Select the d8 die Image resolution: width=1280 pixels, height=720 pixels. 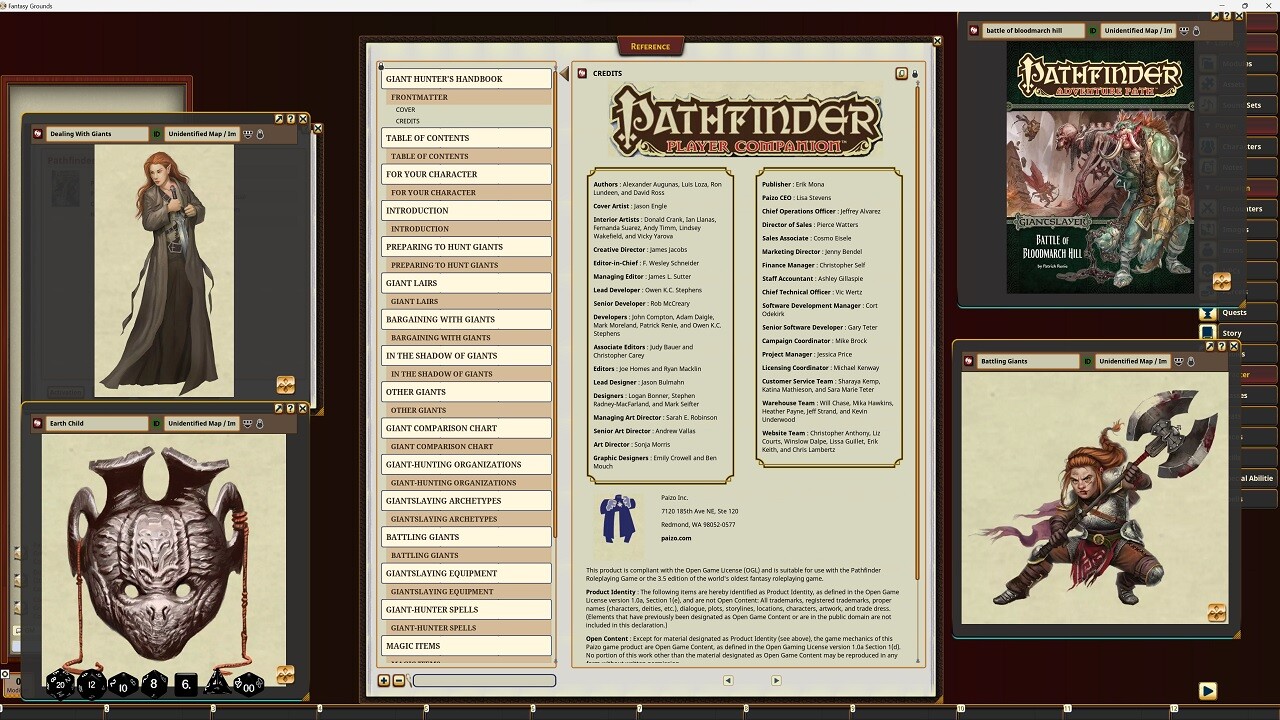coord(153,685)
